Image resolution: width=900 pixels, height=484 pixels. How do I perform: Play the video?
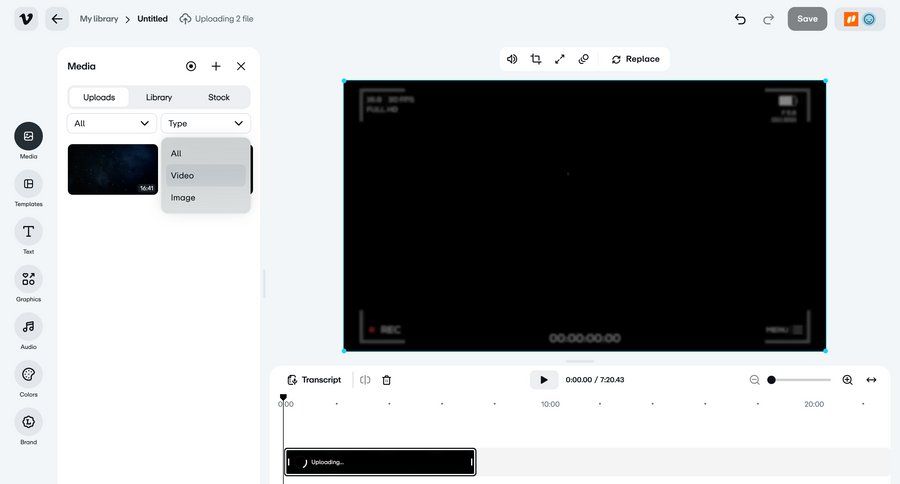[544, 380]
